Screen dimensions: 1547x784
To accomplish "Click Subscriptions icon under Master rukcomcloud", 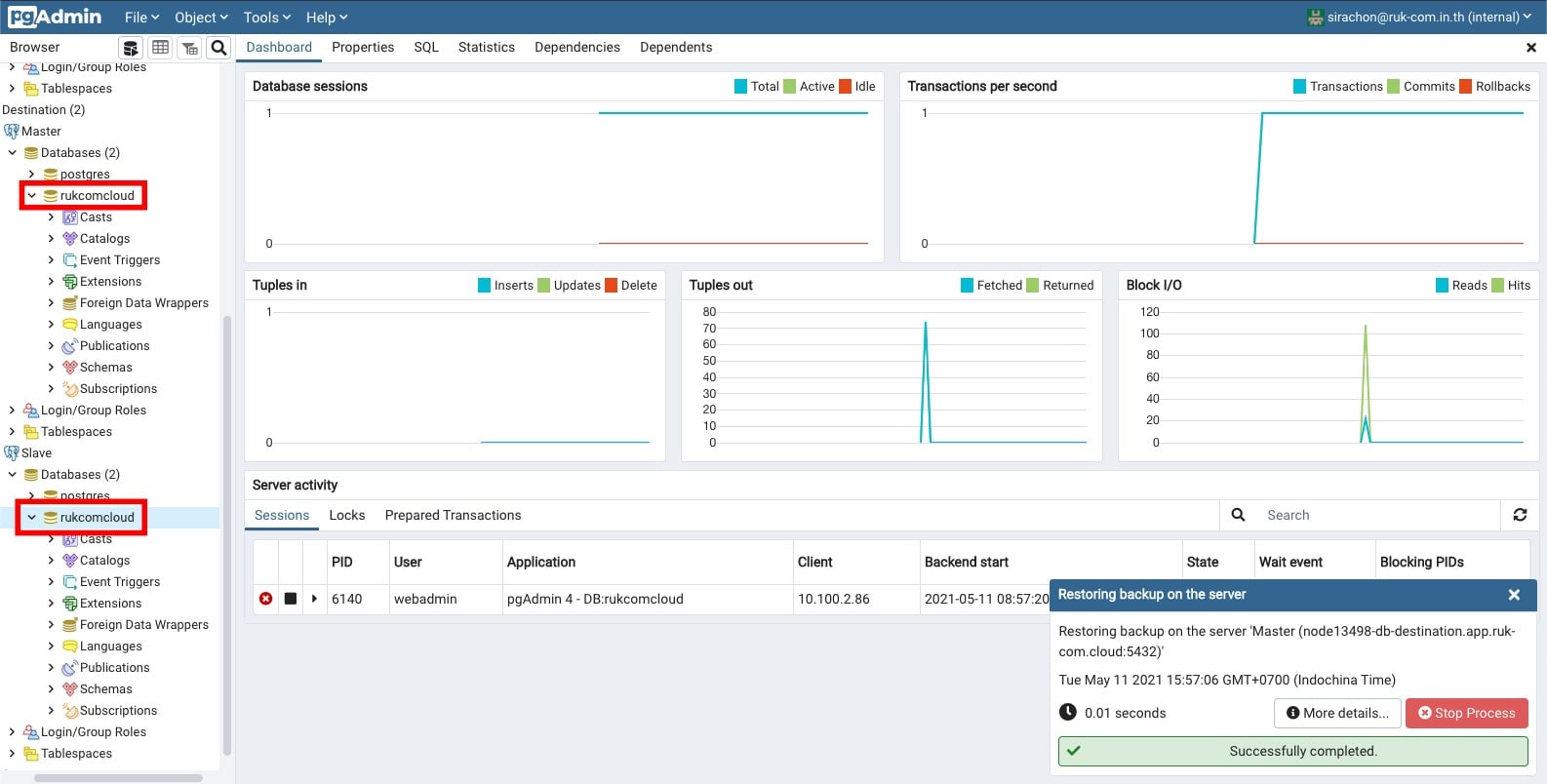I will [x=70, y=389].
